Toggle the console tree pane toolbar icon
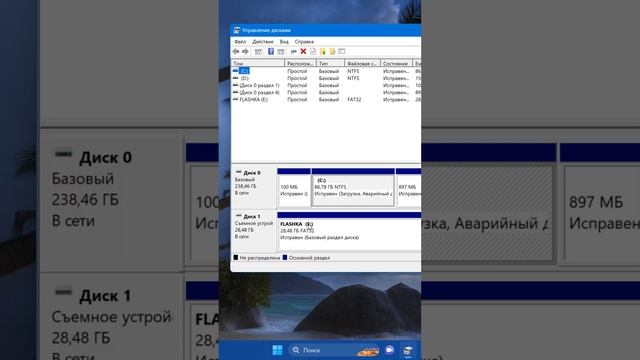 click(x=258, y=51)
